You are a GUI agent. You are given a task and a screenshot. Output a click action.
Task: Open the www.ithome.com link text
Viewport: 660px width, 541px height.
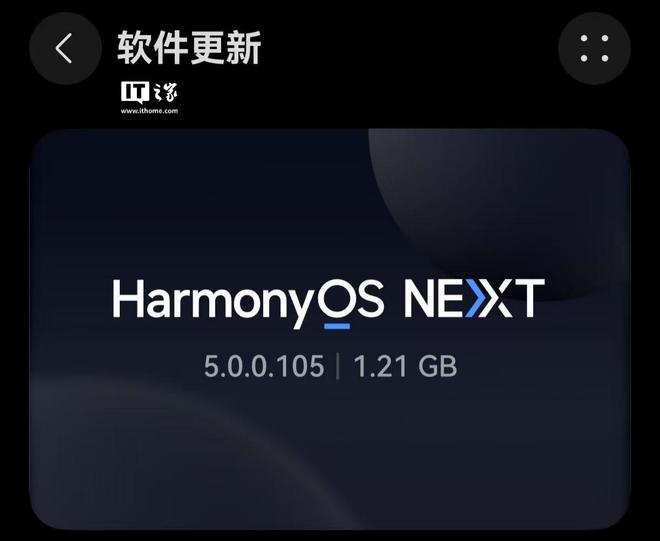tap(149, 111)
